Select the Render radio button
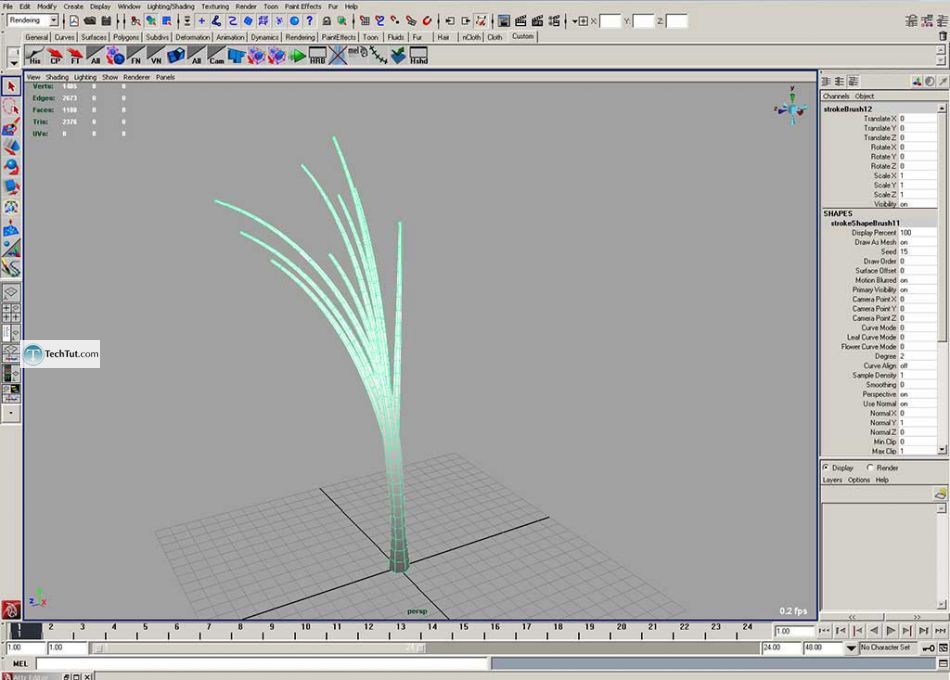950x680 pixels. pos(870,468)
